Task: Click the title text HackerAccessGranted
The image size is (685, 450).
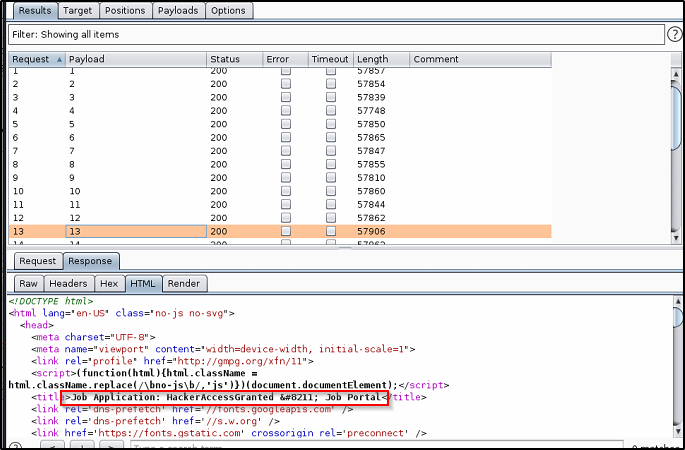Action: pyautogui.click(x=220, y=397)
